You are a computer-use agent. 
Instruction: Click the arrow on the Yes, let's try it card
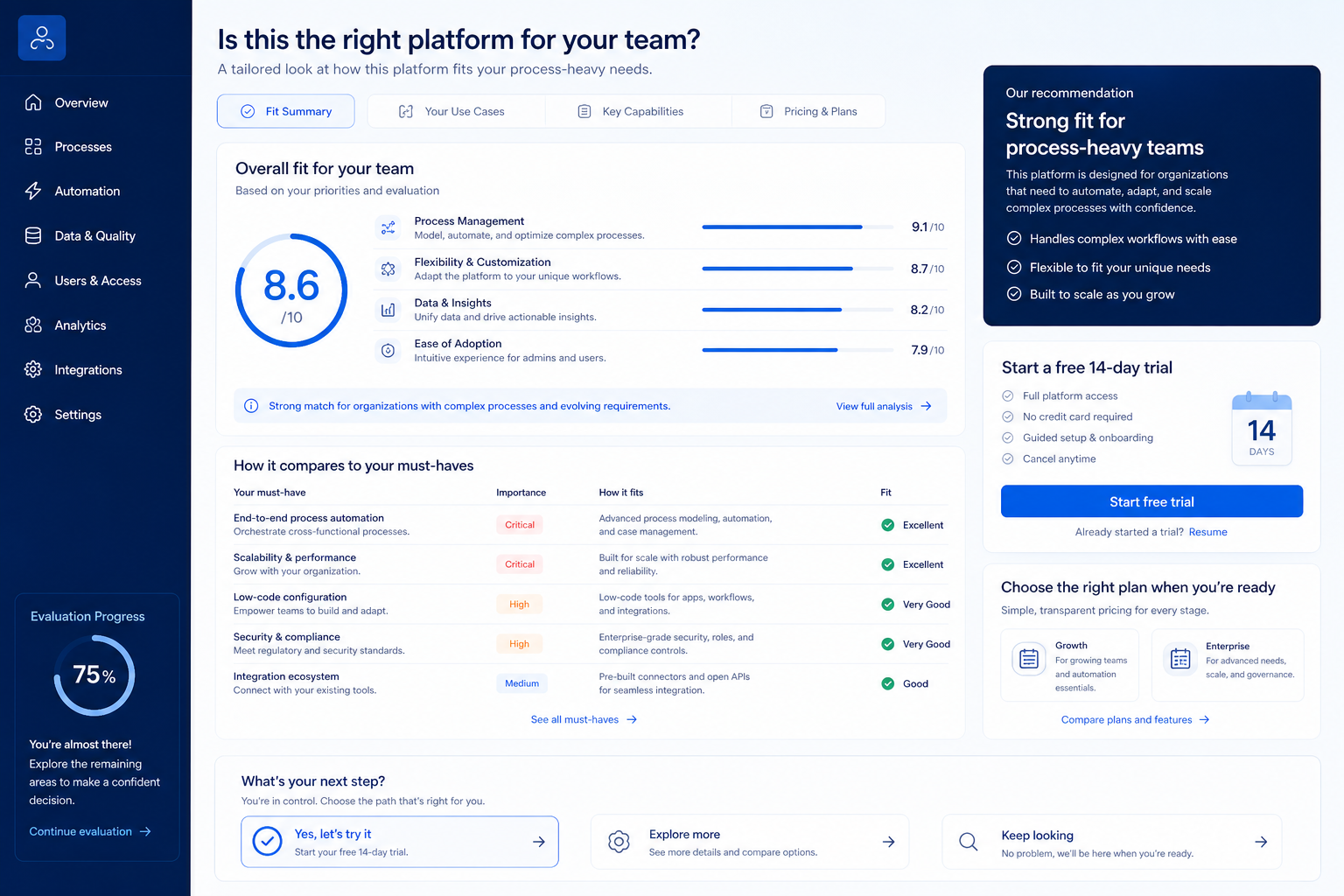click(539, 842)
